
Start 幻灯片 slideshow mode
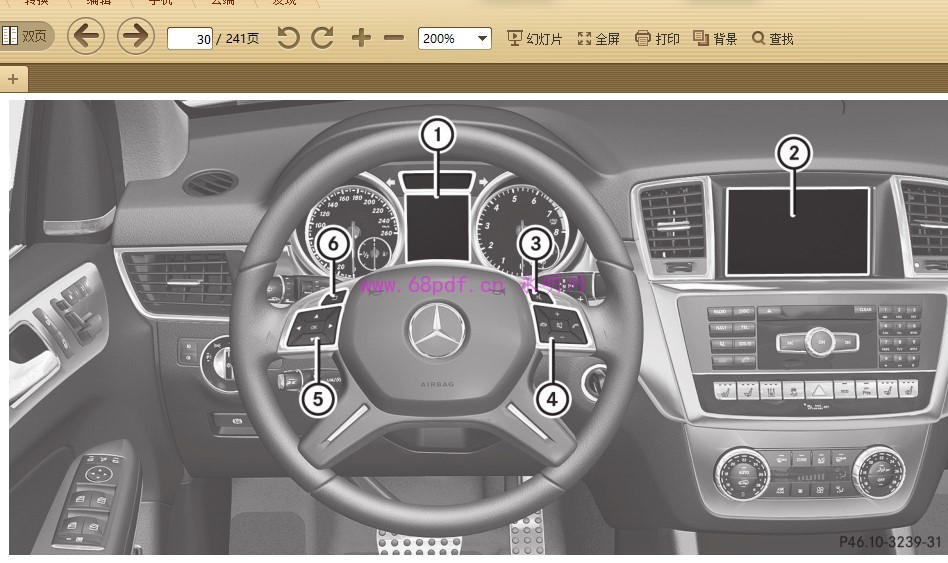coord(534,39)
